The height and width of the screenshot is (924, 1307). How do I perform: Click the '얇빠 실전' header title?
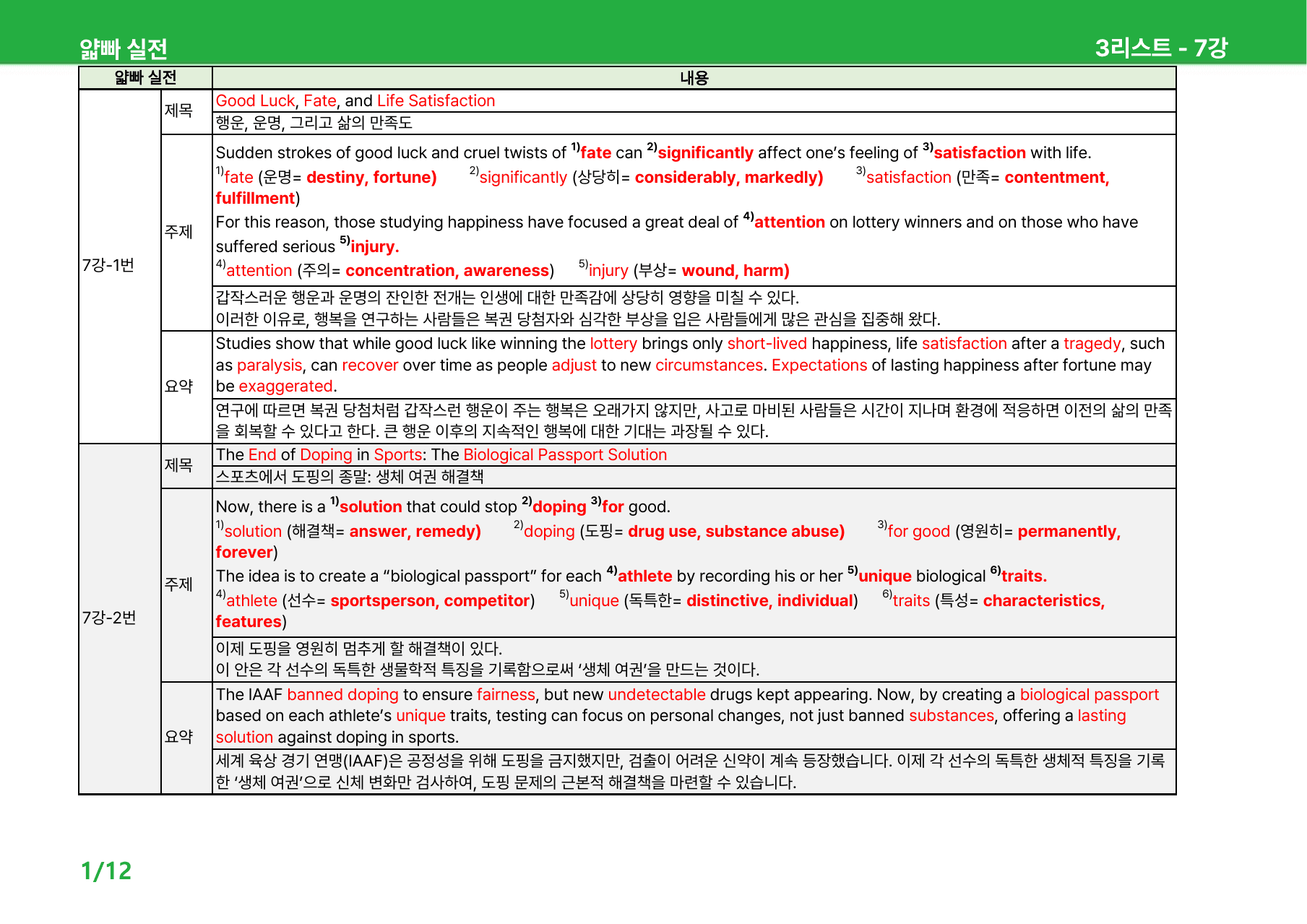124,49
